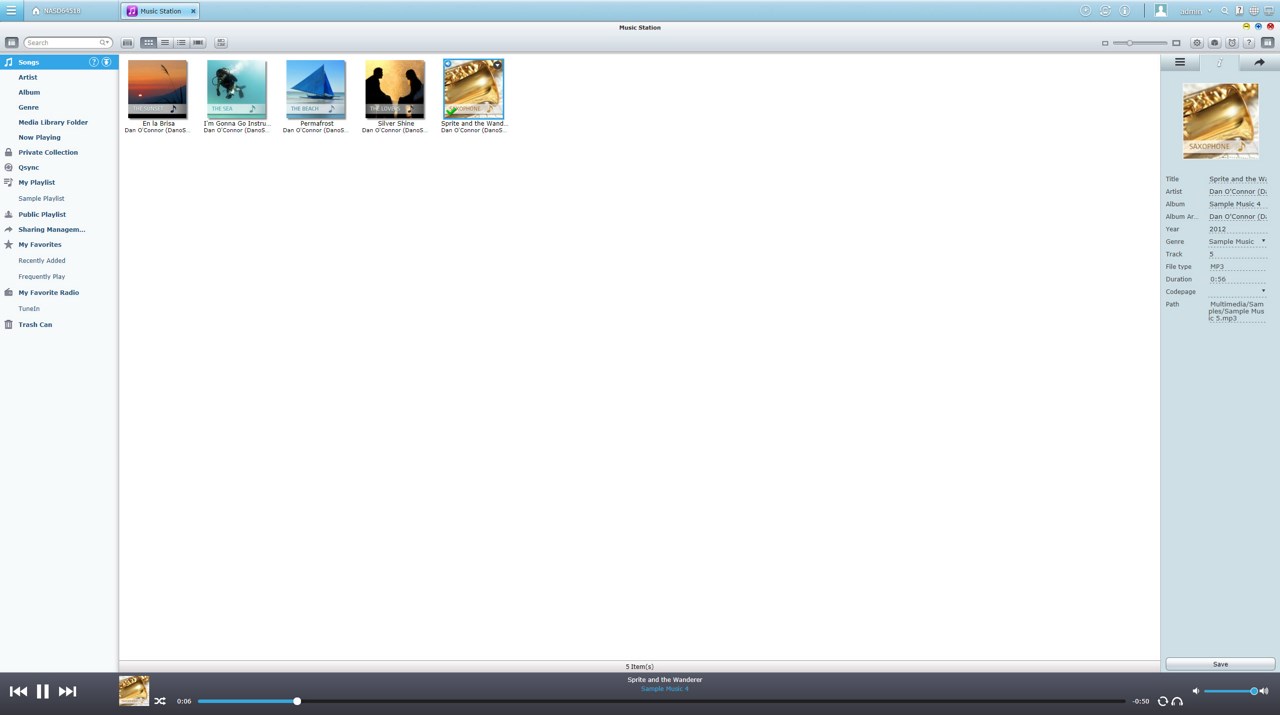Select the En la Brisa song thumbnail
This screenshot has width=1280, height=715.
tap(158, 89)
